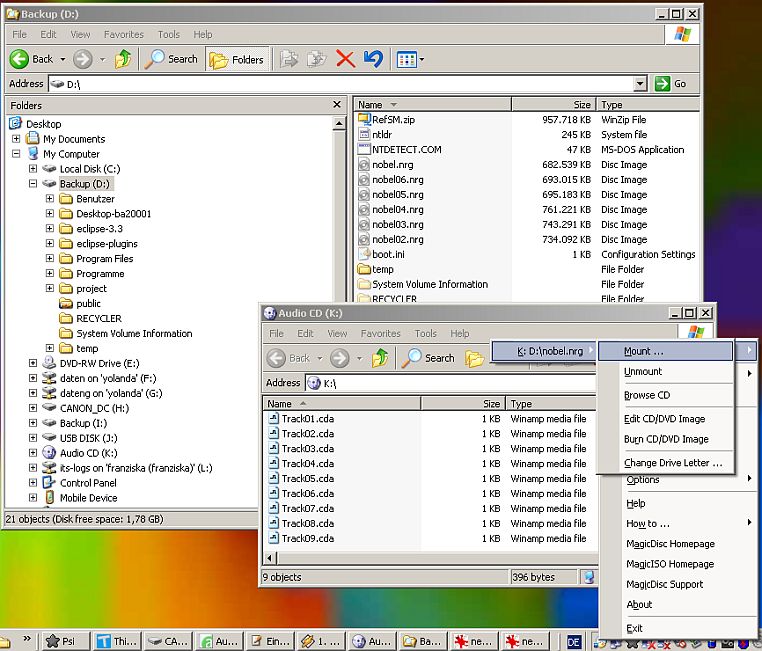Click the Back button in Backup window
The width and height of the screenshot is (762, 651).
coord(32,59)
